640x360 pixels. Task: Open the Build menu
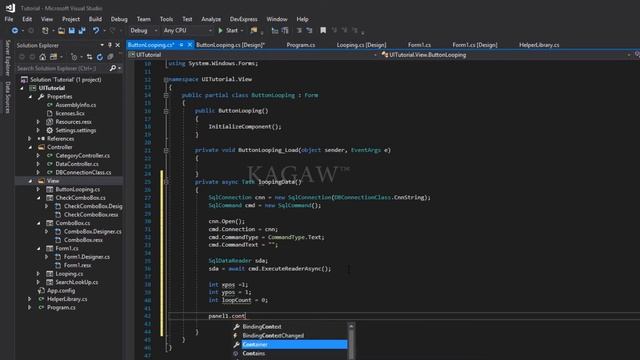tap(95, 19)
